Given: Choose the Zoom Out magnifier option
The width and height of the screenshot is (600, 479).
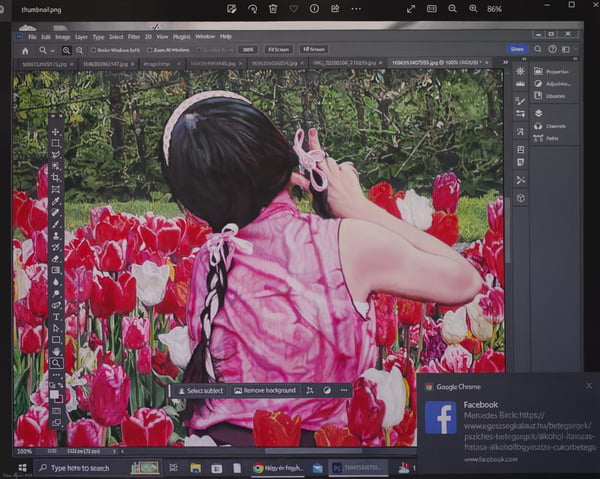Looking at the screenshot, I should tap(79, 51).
